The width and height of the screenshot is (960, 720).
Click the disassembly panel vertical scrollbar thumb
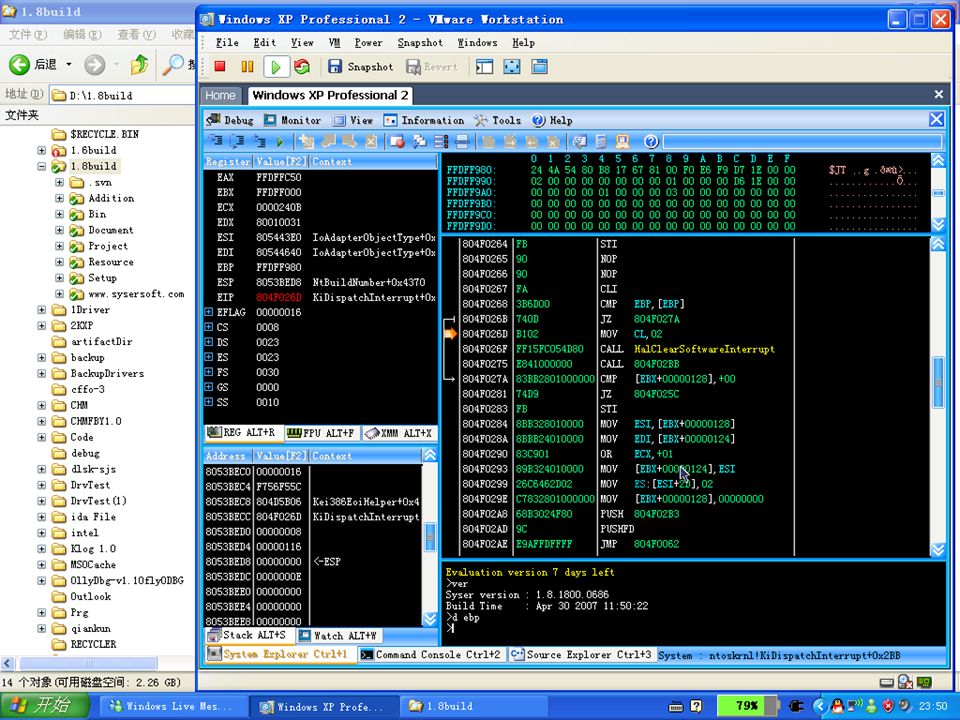[938, 383]
